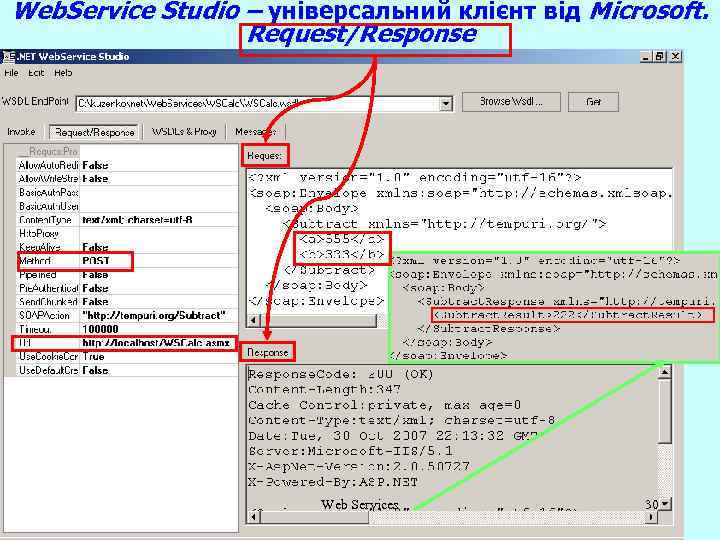Click the soap:Envelope opening line in request
This screenshot has height=540, width=720.
point(460,193)
